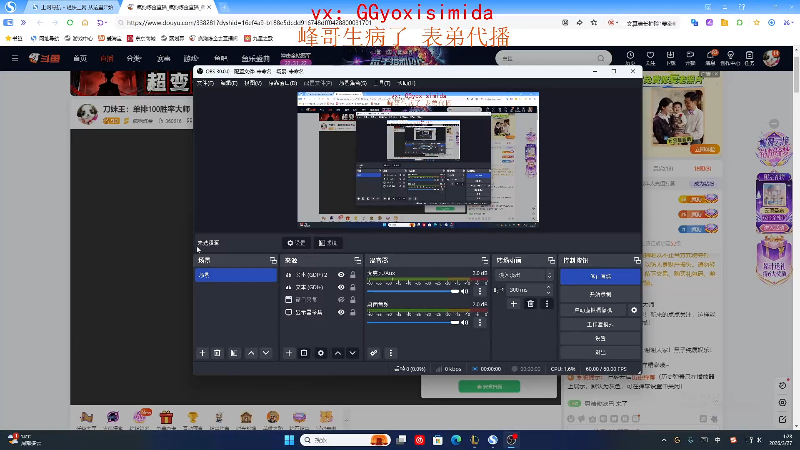Open Windows Start menu

[x=289, y=440]
